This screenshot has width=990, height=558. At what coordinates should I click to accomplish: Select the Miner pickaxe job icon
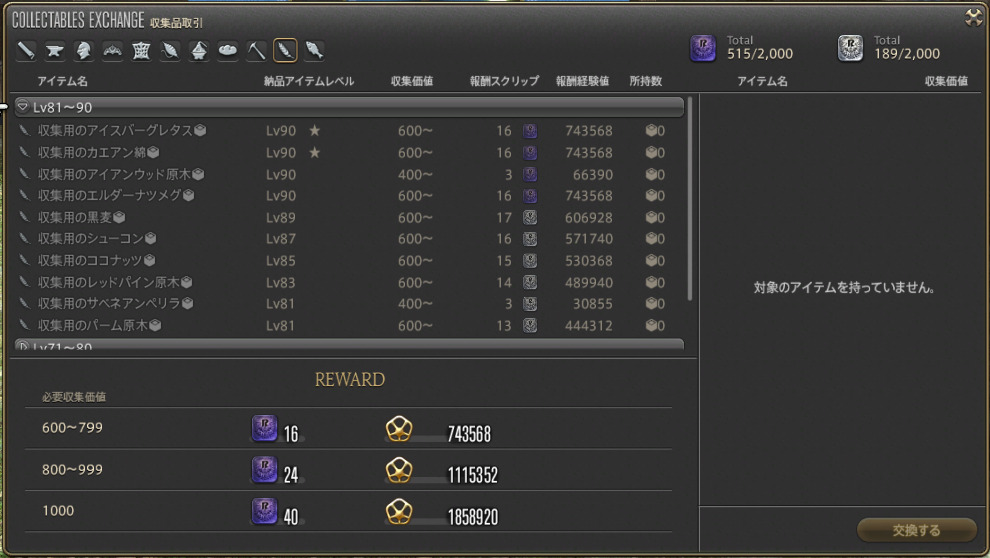coord(256,50)
